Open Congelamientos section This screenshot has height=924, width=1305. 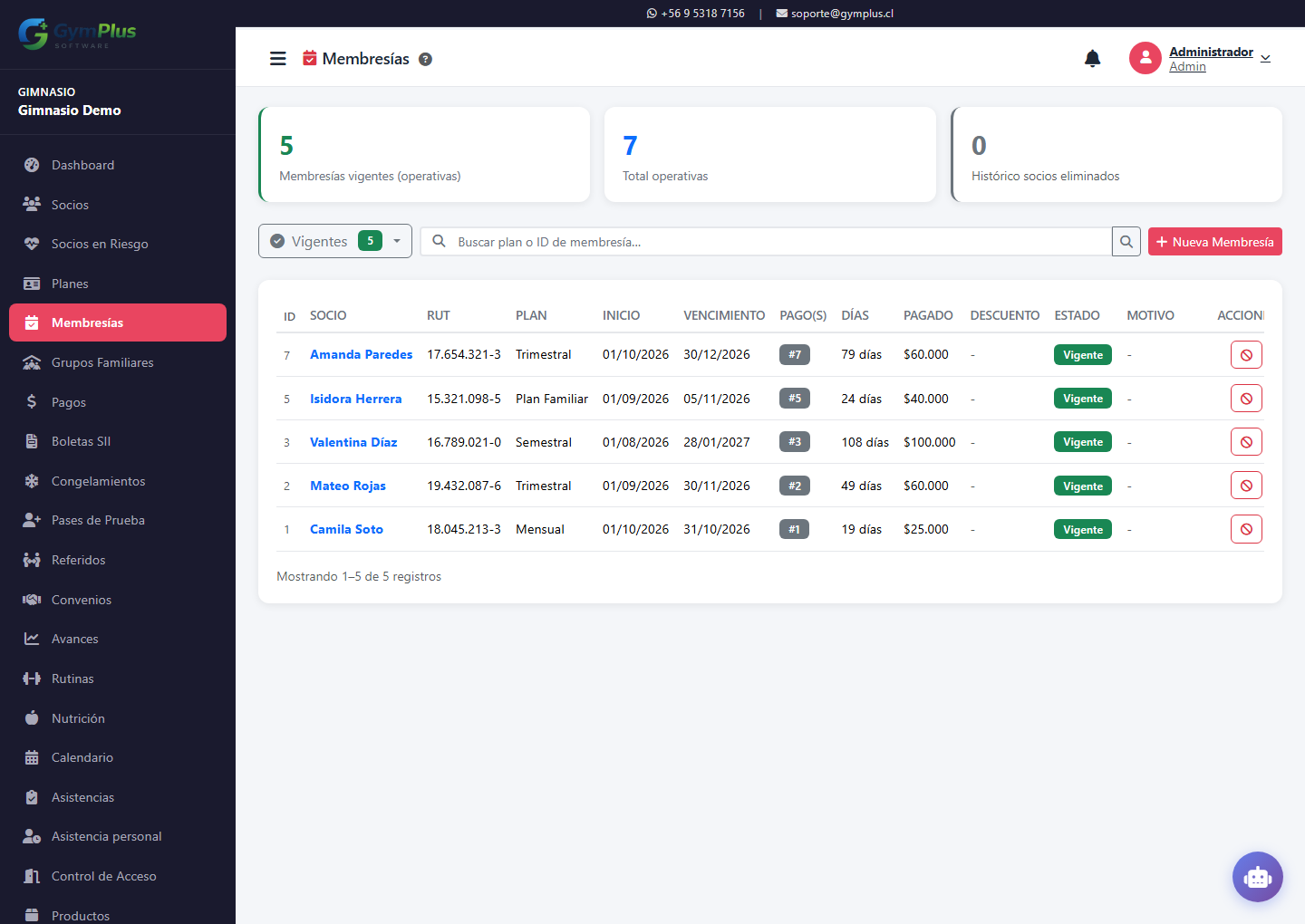[x=118, y=481]
